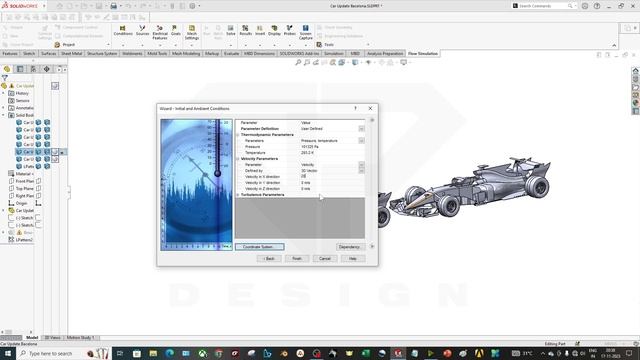Click the Dependency button
Image resolution: width=640 pixels, height=360 pixels.
tap(350, 247)
